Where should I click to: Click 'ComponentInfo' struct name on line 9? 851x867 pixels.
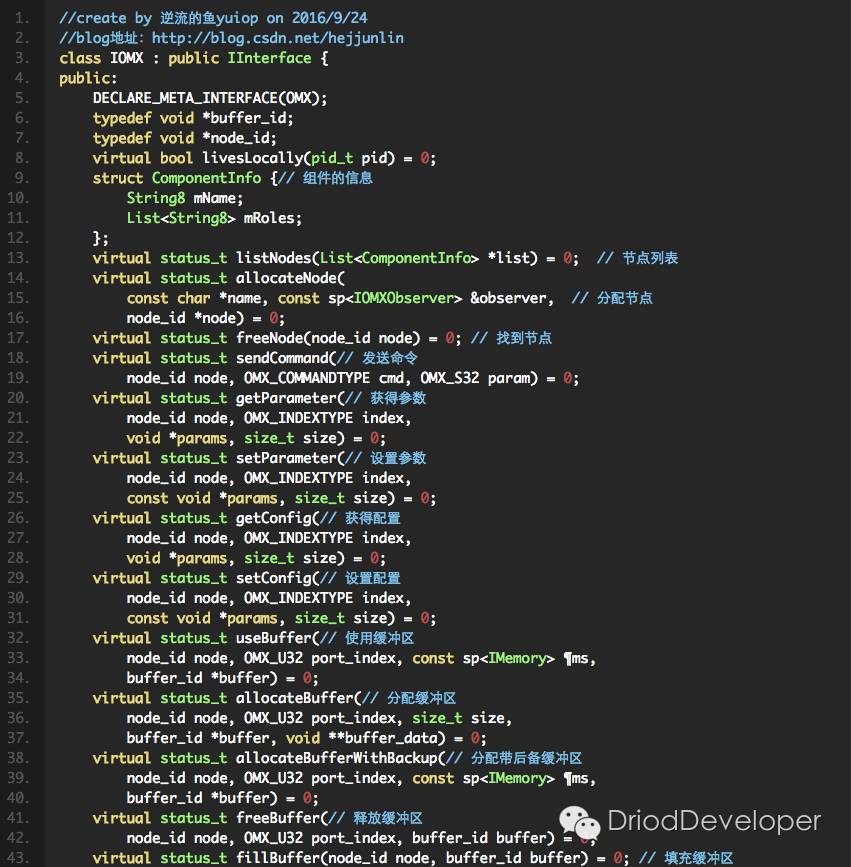point(206,178)
